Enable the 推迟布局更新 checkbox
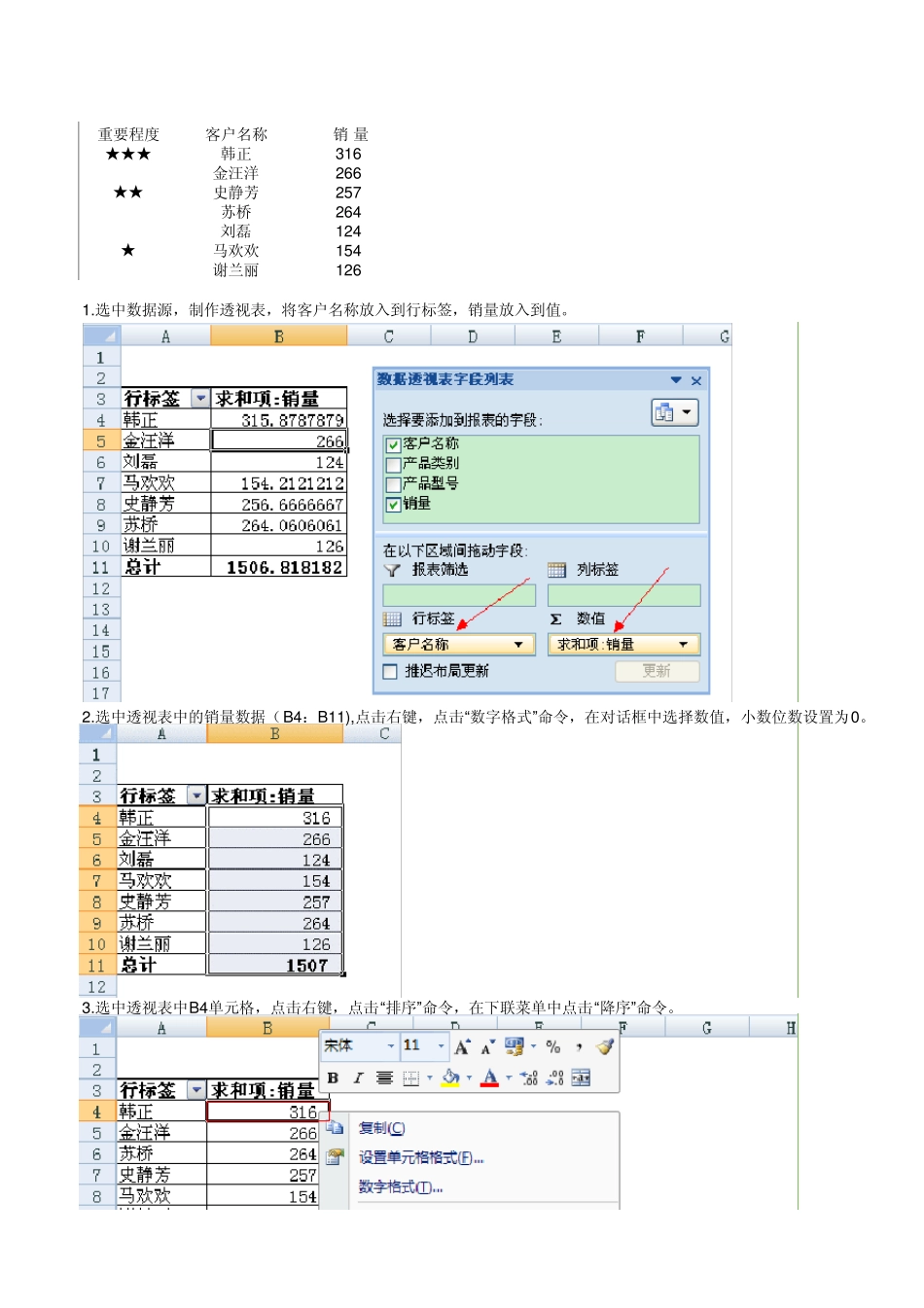 coord(390,671)
